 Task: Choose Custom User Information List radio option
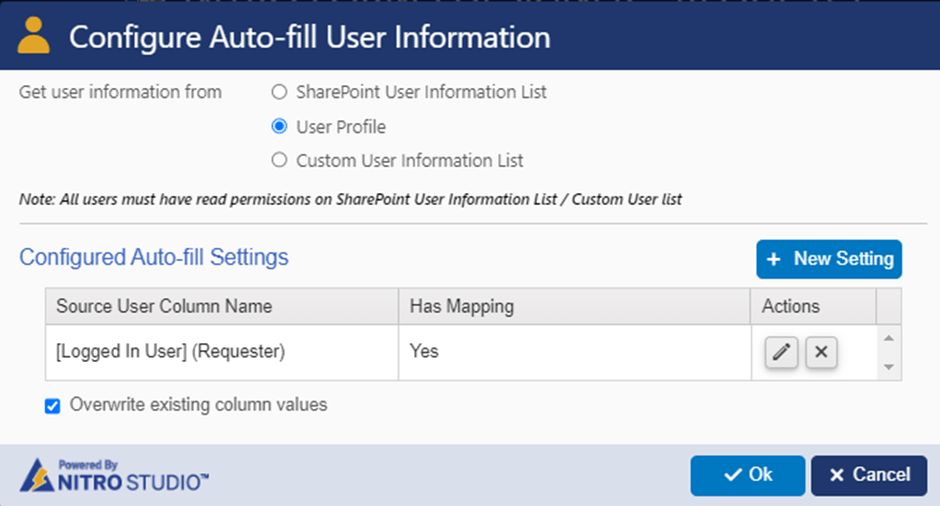coord(279,160)
